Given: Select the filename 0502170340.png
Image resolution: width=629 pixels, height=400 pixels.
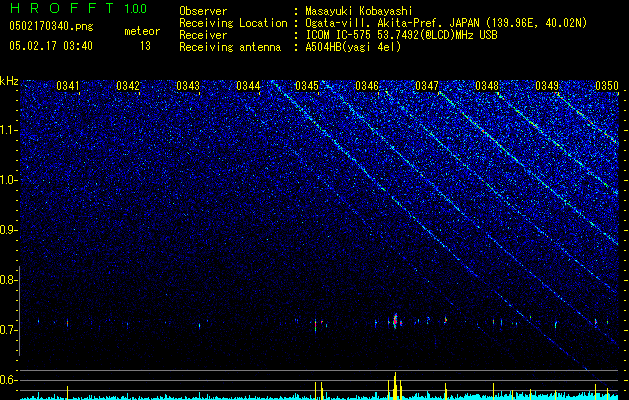Looking at the screenshot, I should (x=51, y=26).
